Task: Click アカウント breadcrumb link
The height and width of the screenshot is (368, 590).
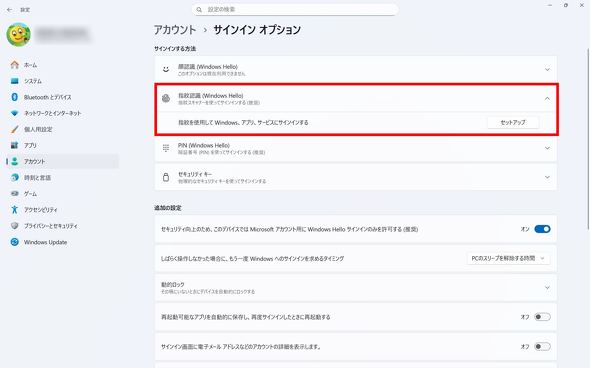Action: (x=175, y=30)
